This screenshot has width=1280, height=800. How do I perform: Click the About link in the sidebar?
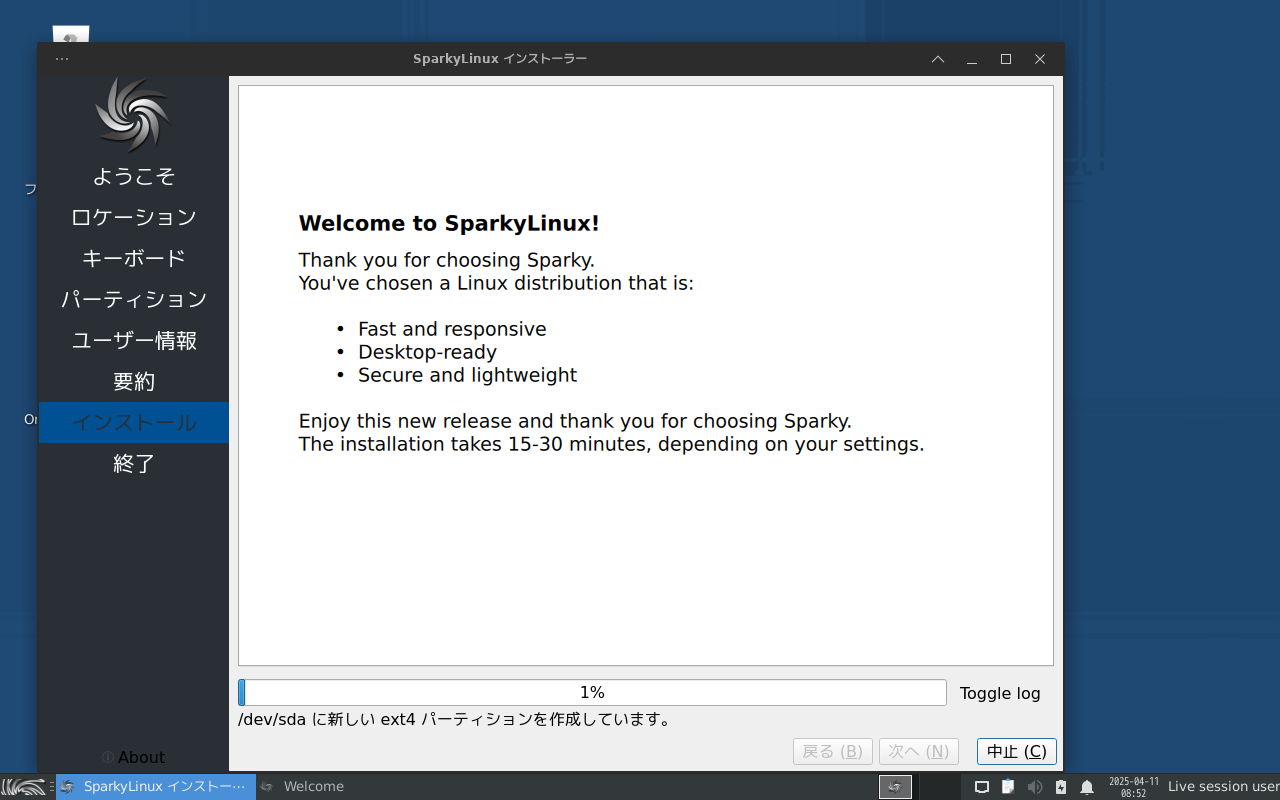tap(134, 757)
